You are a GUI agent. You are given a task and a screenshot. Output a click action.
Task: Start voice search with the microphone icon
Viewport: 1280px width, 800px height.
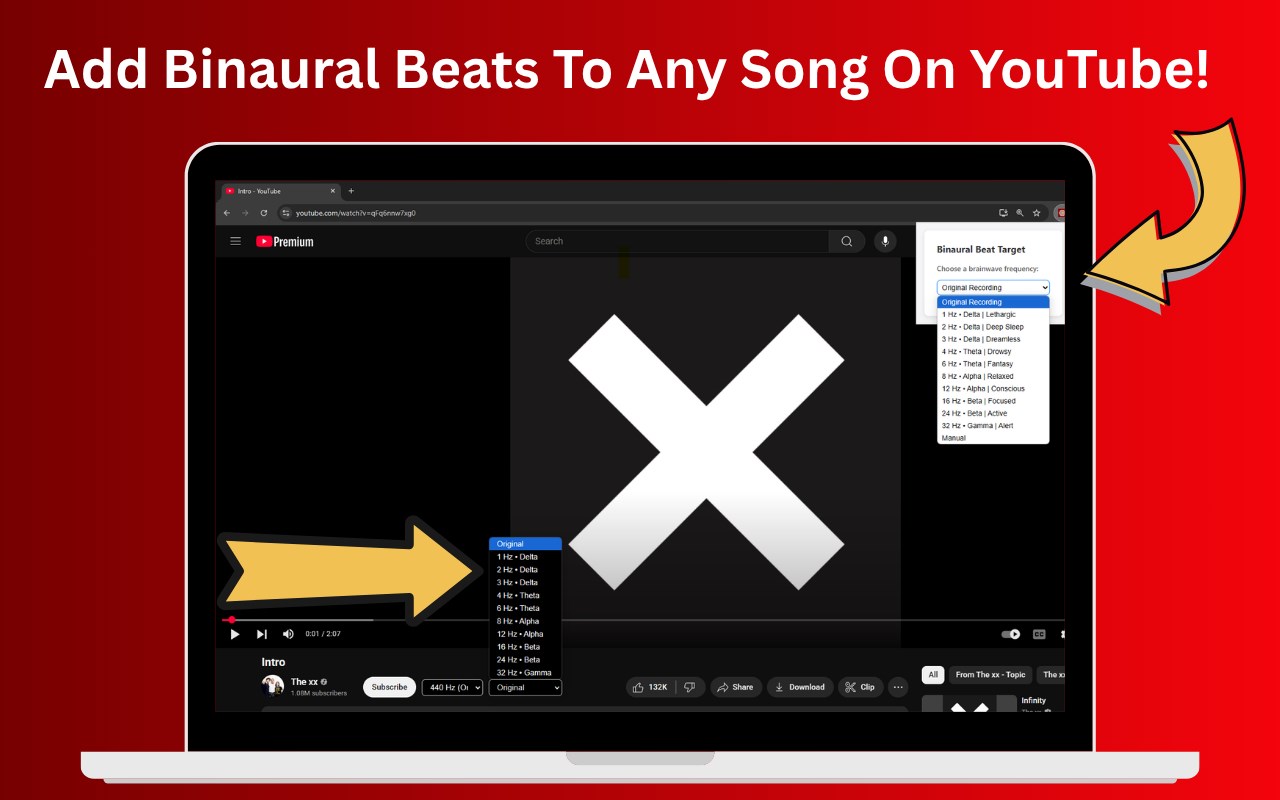click(884, 241)
